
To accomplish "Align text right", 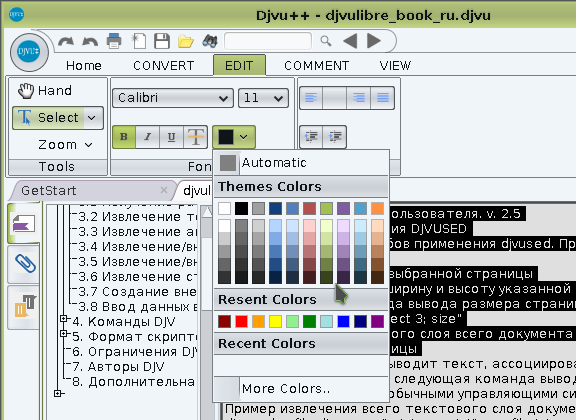I will click(x=359, y=98).
